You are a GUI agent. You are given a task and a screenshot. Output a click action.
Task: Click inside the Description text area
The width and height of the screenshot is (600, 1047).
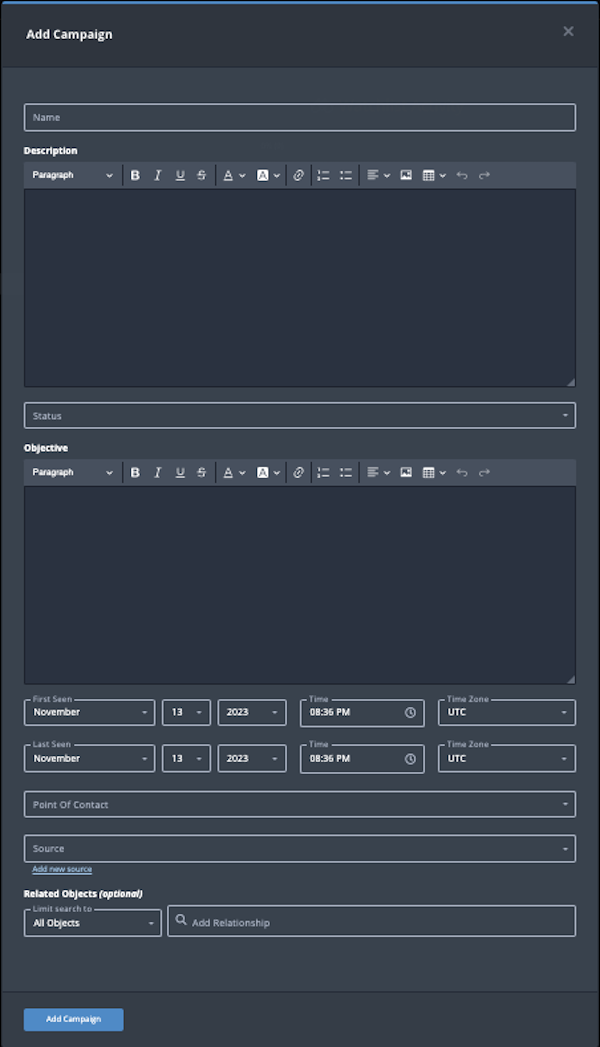tap(300, 288)
